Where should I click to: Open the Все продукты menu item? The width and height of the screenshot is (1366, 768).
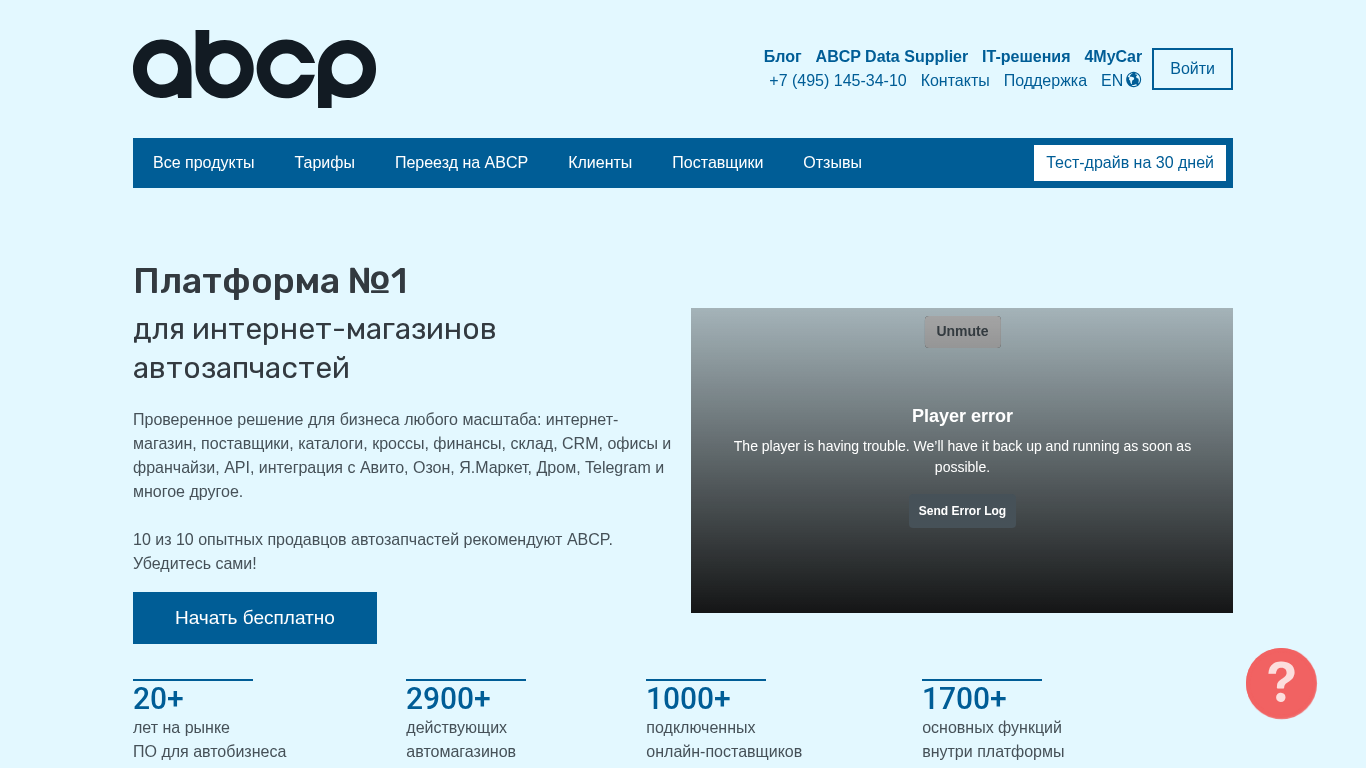[x=204, y=163]
